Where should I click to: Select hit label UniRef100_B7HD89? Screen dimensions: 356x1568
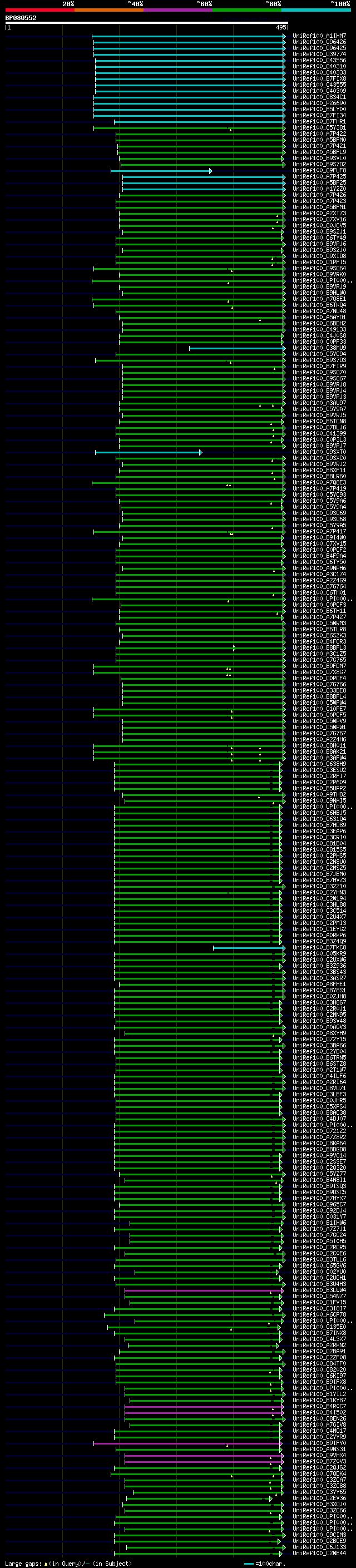pos(319,825)
